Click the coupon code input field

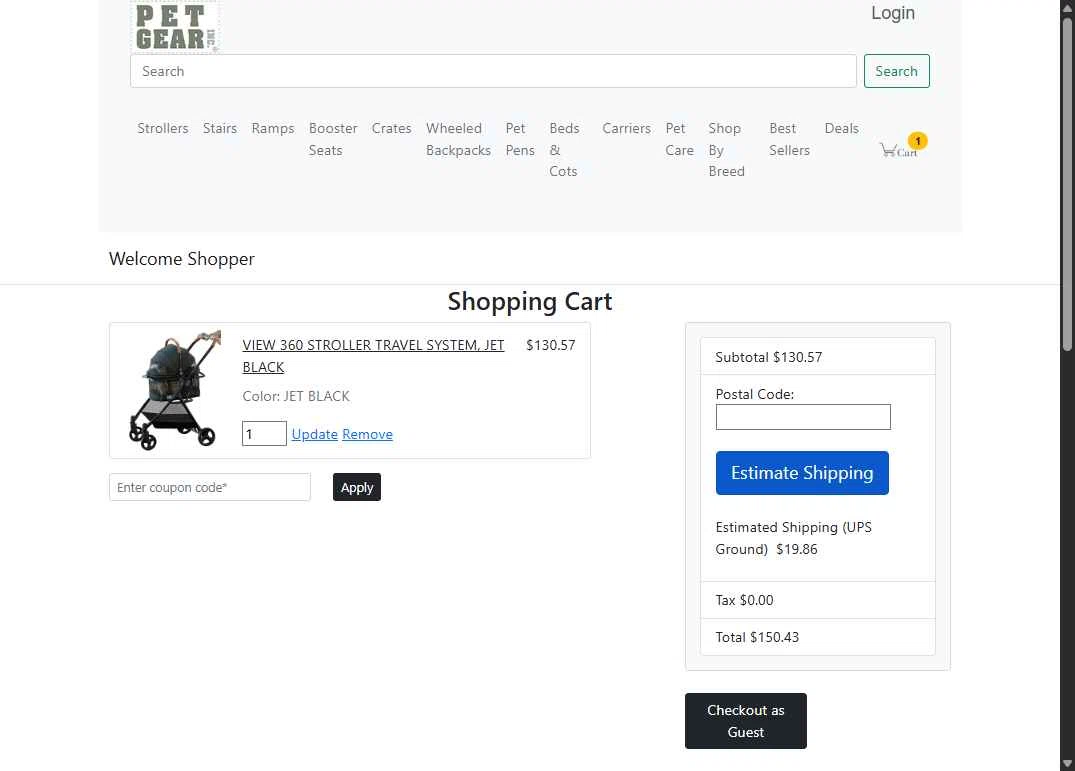tap(210, 487)
